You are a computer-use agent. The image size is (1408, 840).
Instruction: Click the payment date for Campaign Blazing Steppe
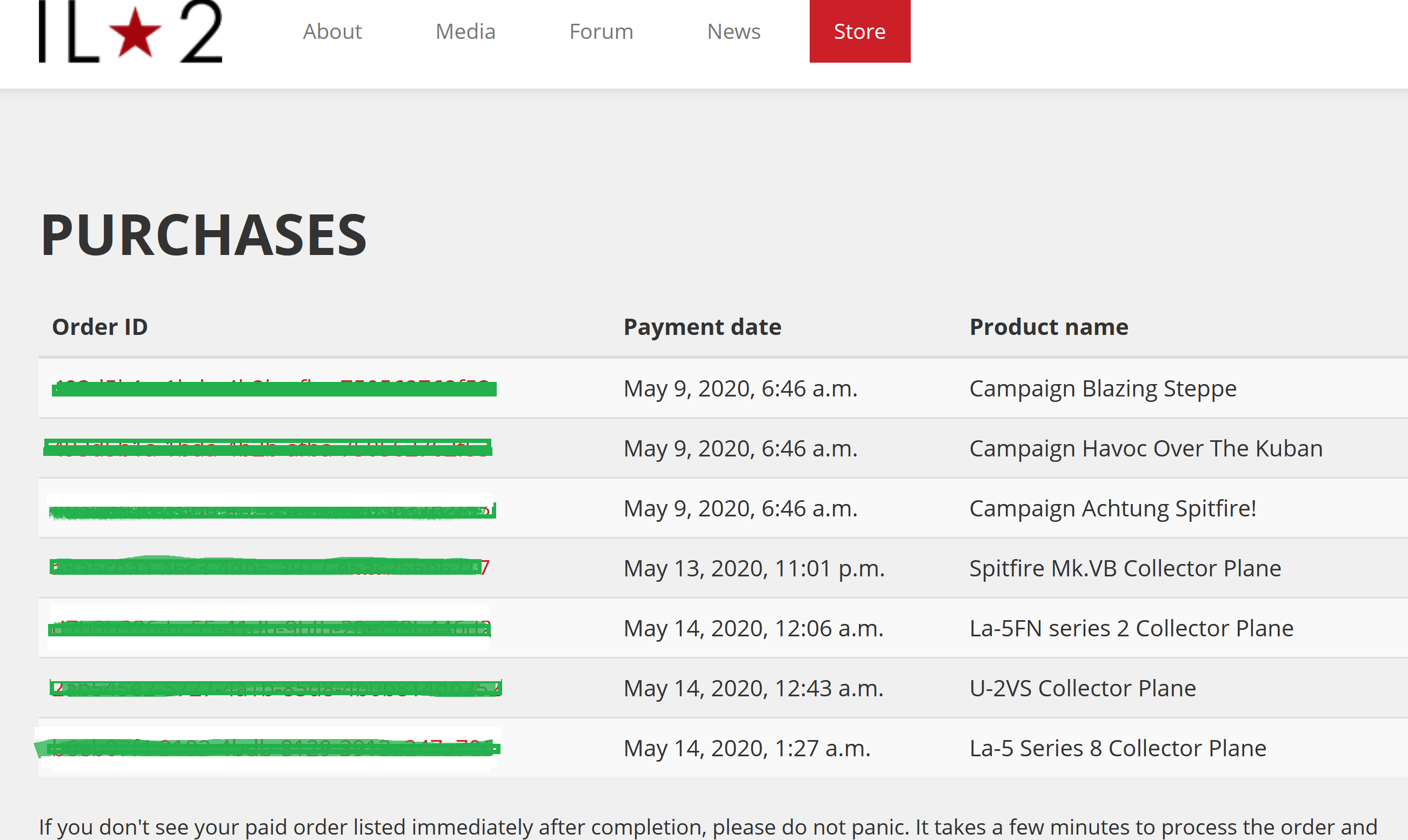(740, 388)
